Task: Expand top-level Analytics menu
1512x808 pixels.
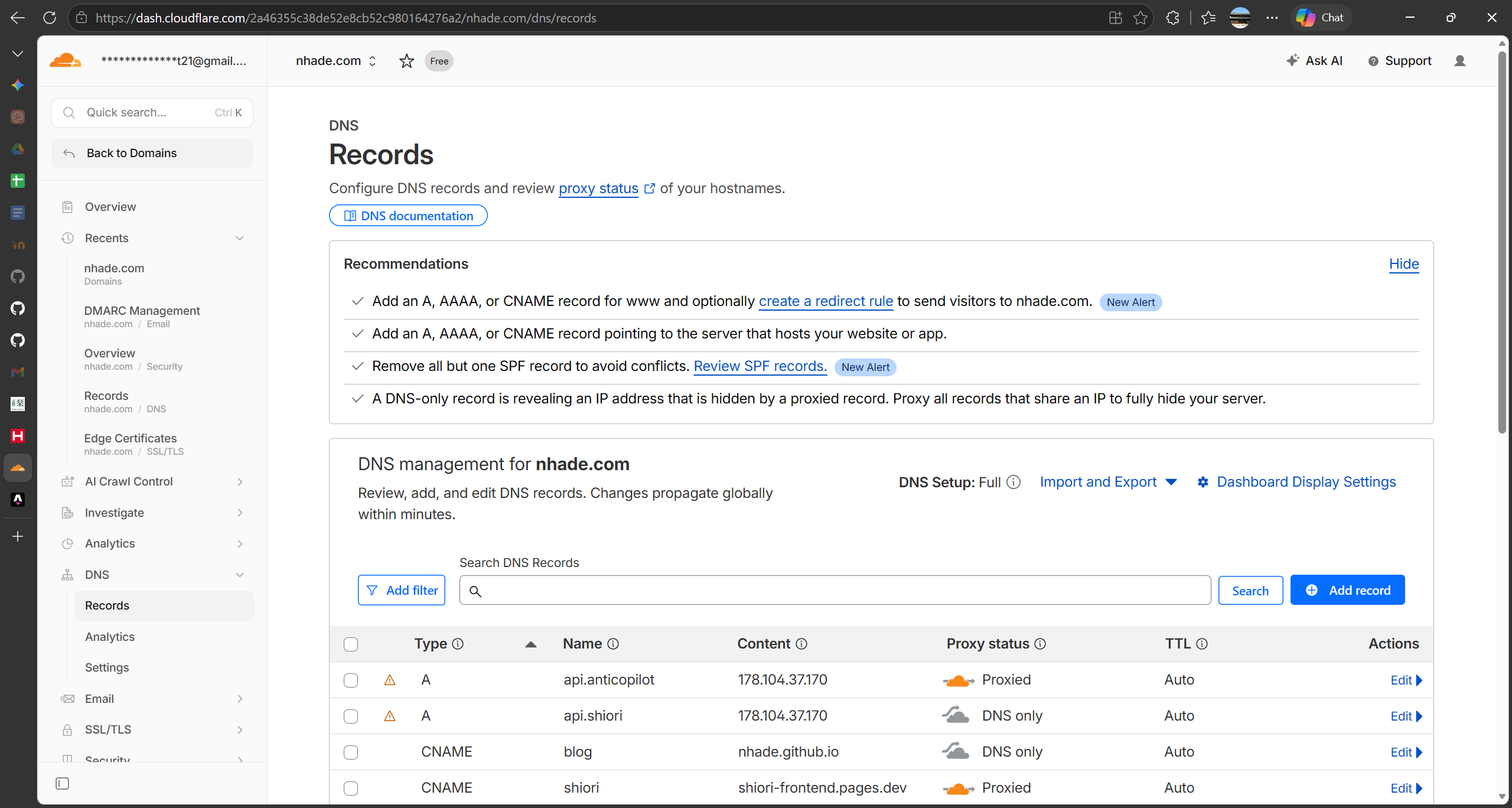Action: click(x=240, y=544)
